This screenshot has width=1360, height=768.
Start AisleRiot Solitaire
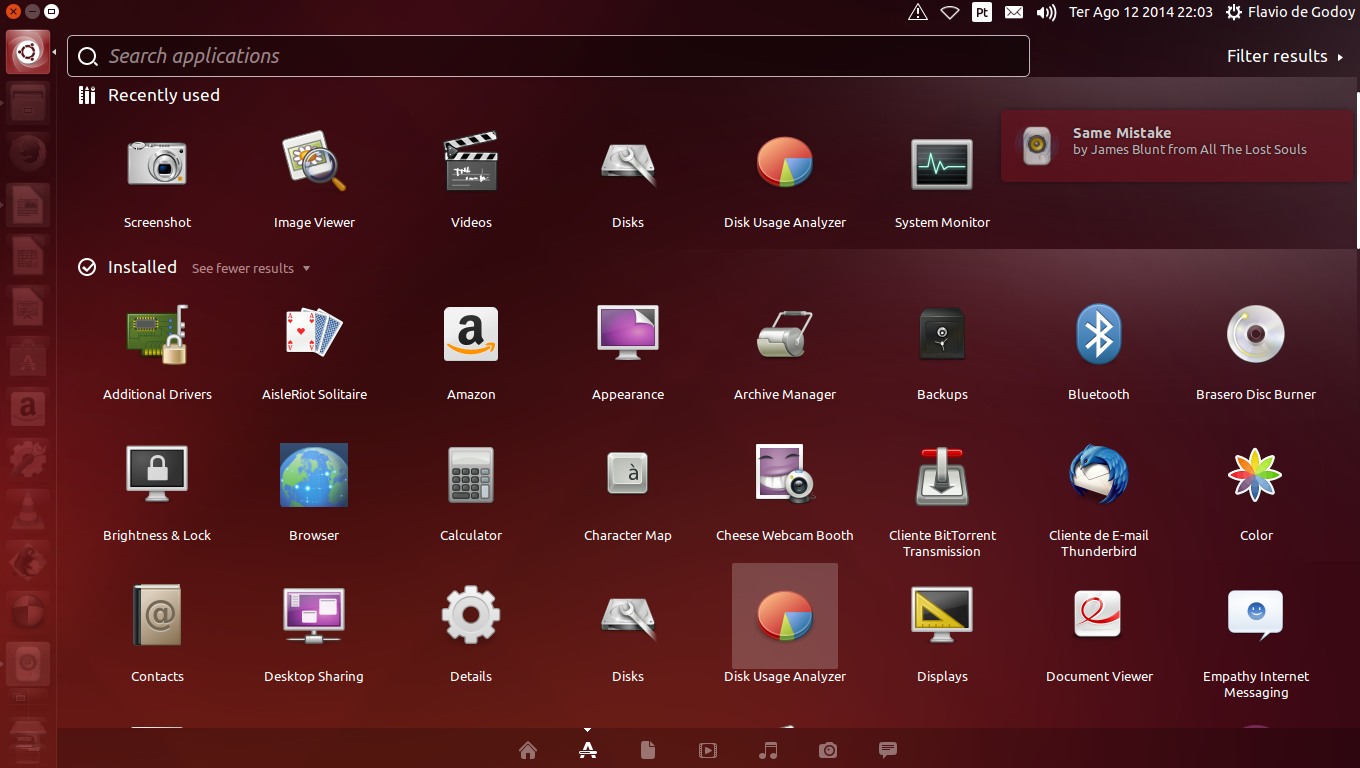[x=314, y=334]
